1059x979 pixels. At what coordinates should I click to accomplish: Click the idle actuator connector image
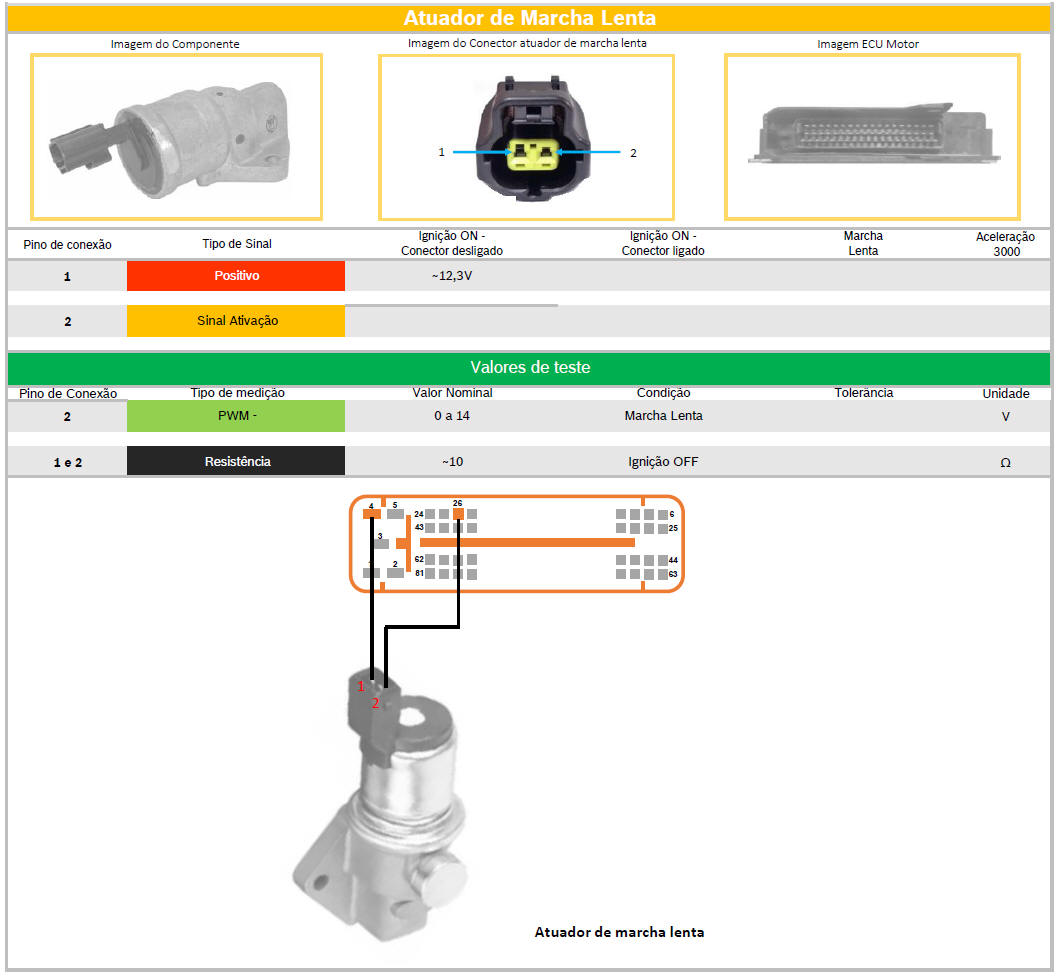[x=526, y=137]
